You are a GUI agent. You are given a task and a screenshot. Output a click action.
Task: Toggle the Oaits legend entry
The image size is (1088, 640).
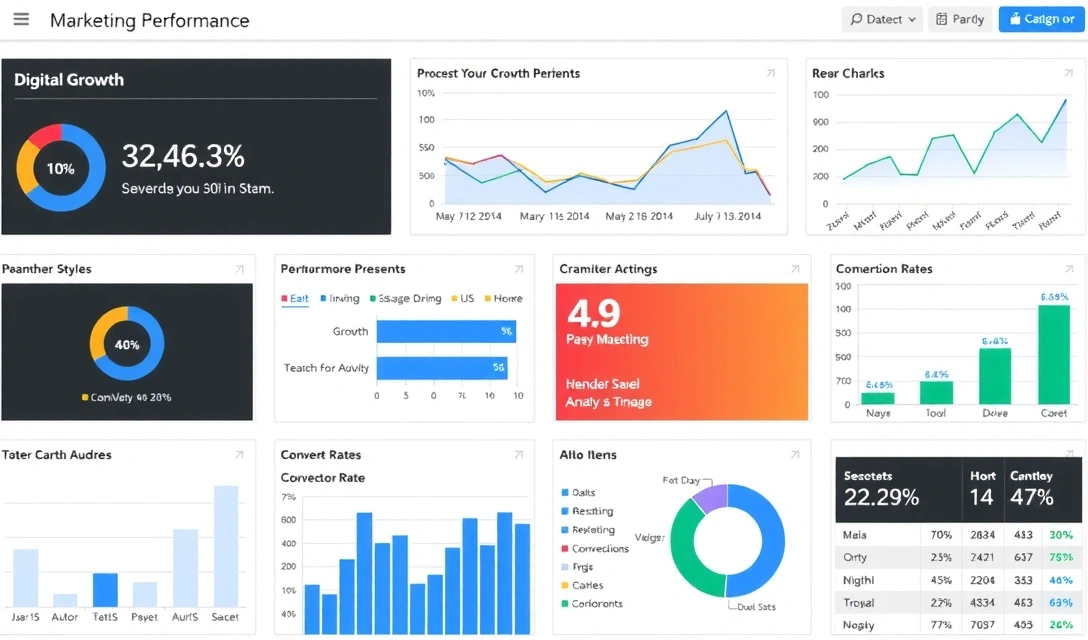coord(583,493)
